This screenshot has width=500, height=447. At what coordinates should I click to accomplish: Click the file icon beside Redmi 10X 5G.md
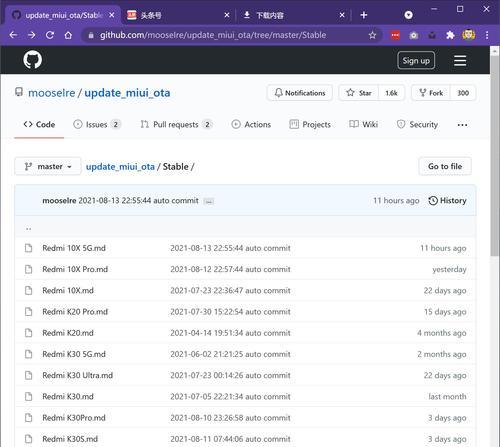pyautogui.click(x=29, y=248)
